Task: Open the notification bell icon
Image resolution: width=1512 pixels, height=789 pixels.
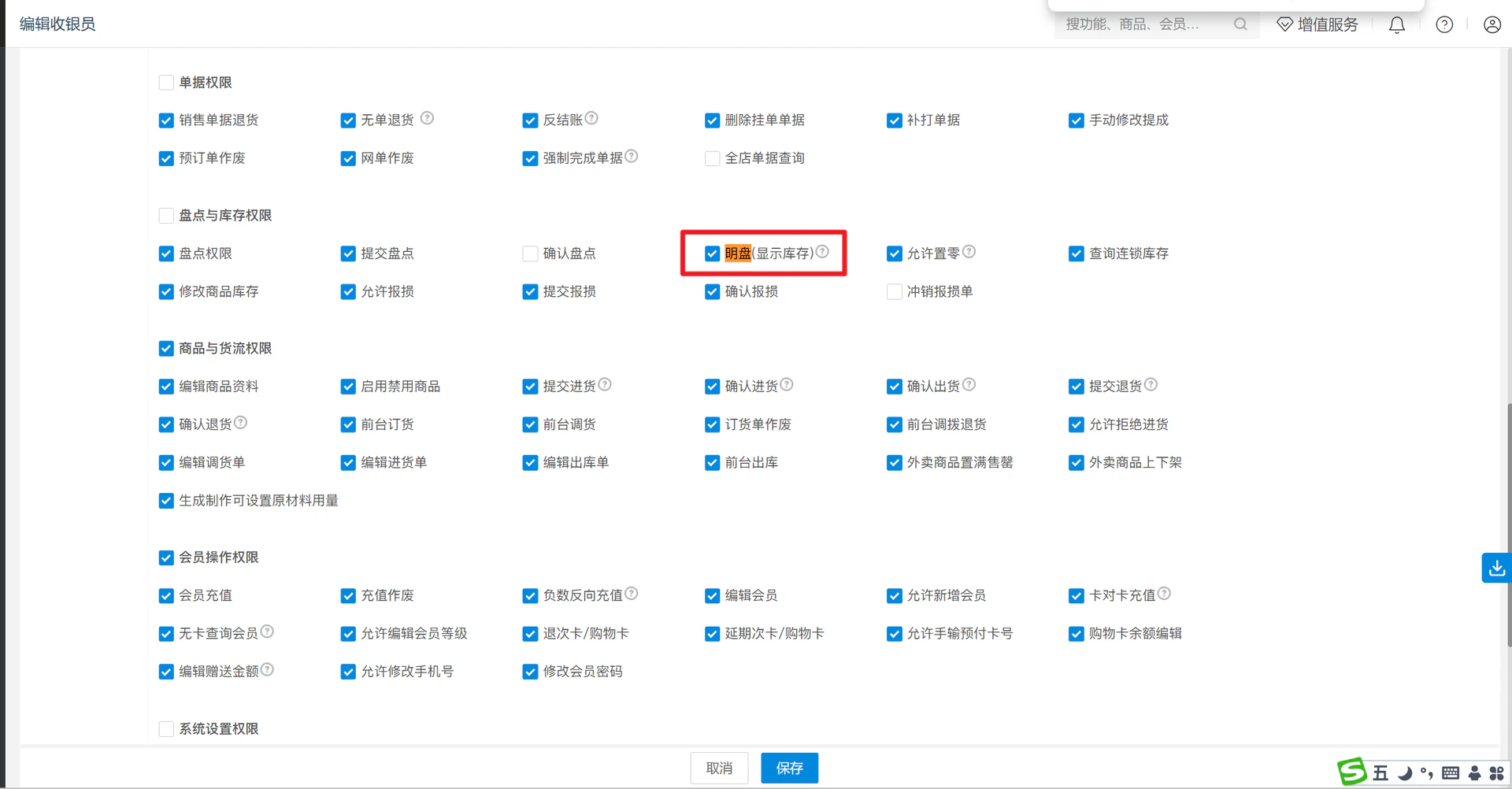Action: 1396,25
